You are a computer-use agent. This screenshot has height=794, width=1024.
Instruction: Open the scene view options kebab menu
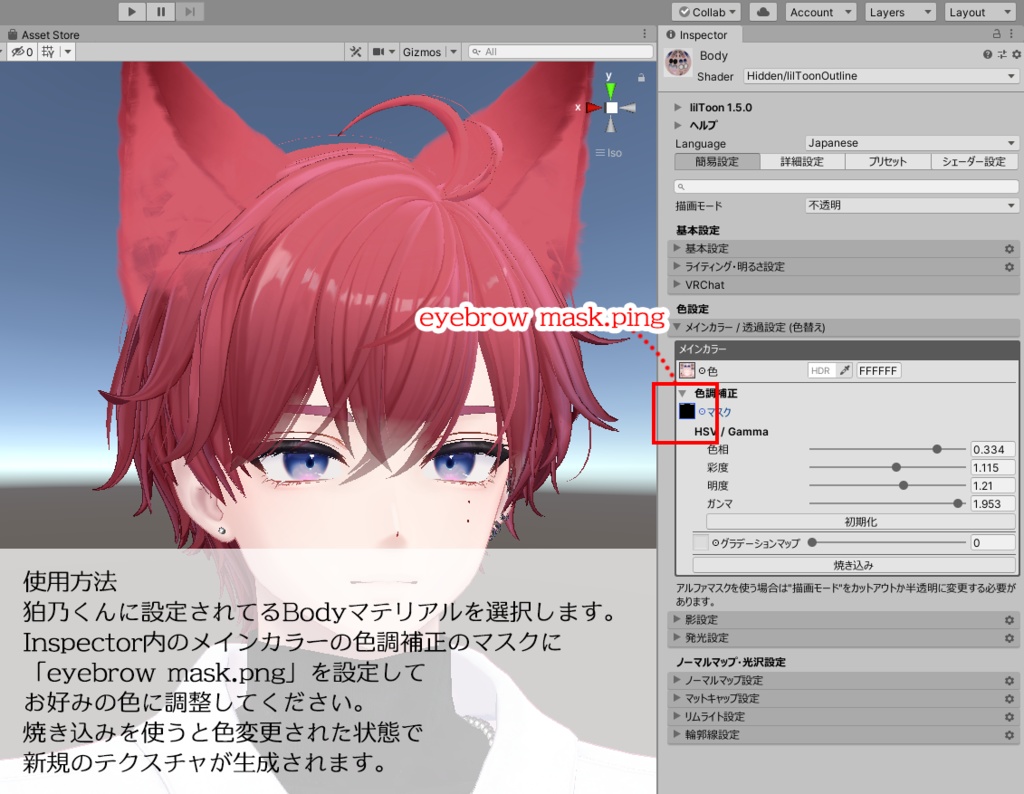coord(645,34)
